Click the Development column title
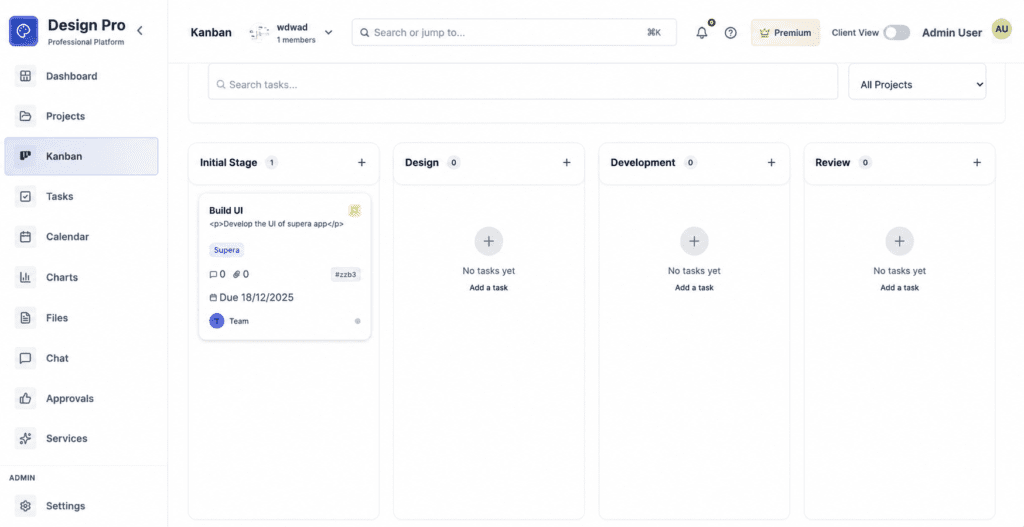 coord(643,163)
